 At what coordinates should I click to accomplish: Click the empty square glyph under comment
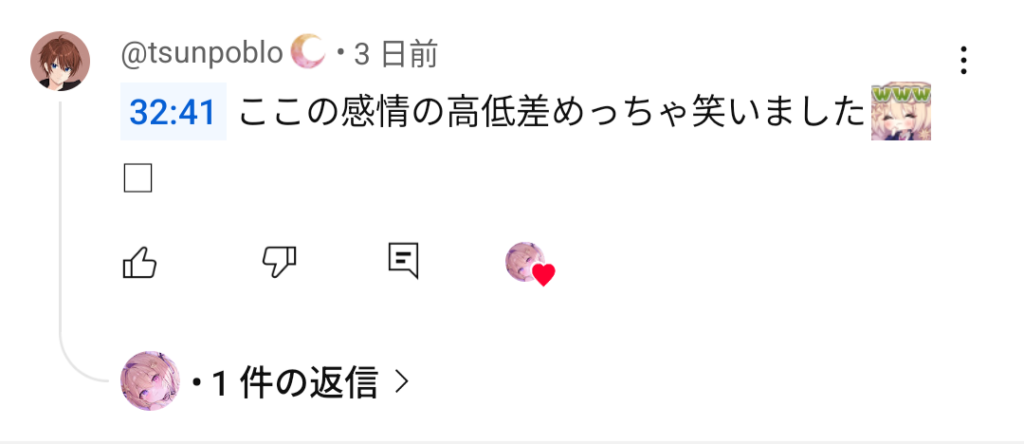(138, 178)
